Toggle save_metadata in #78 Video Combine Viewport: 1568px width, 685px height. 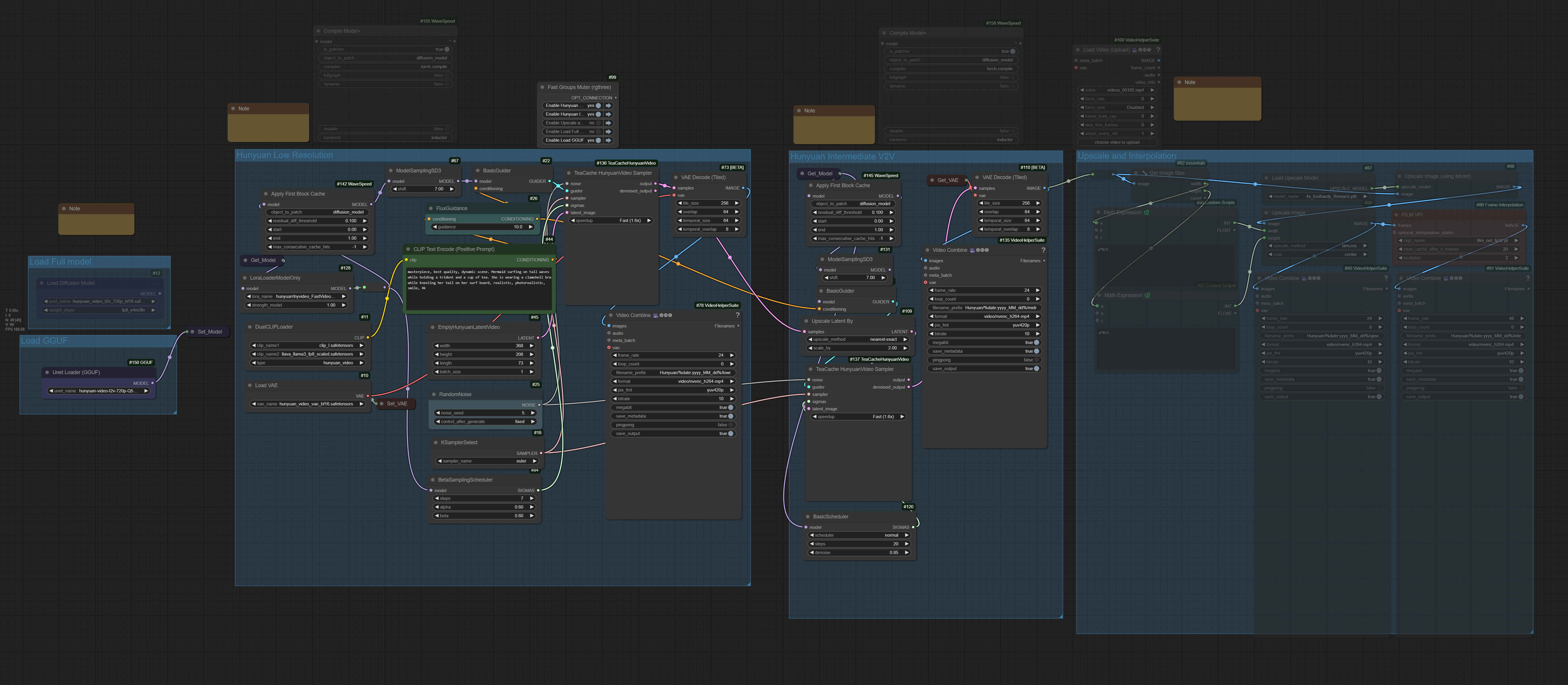click(x=731, y=416)
